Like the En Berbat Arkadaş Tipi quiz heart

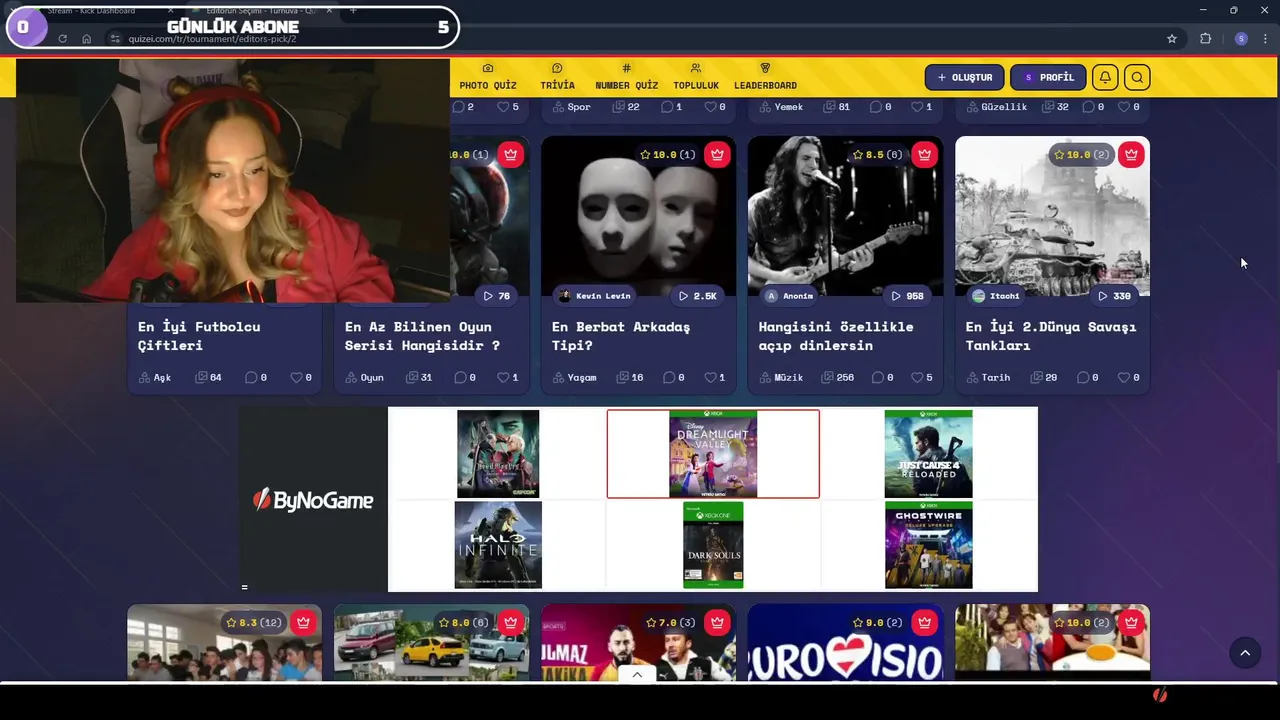pos(709,377)
